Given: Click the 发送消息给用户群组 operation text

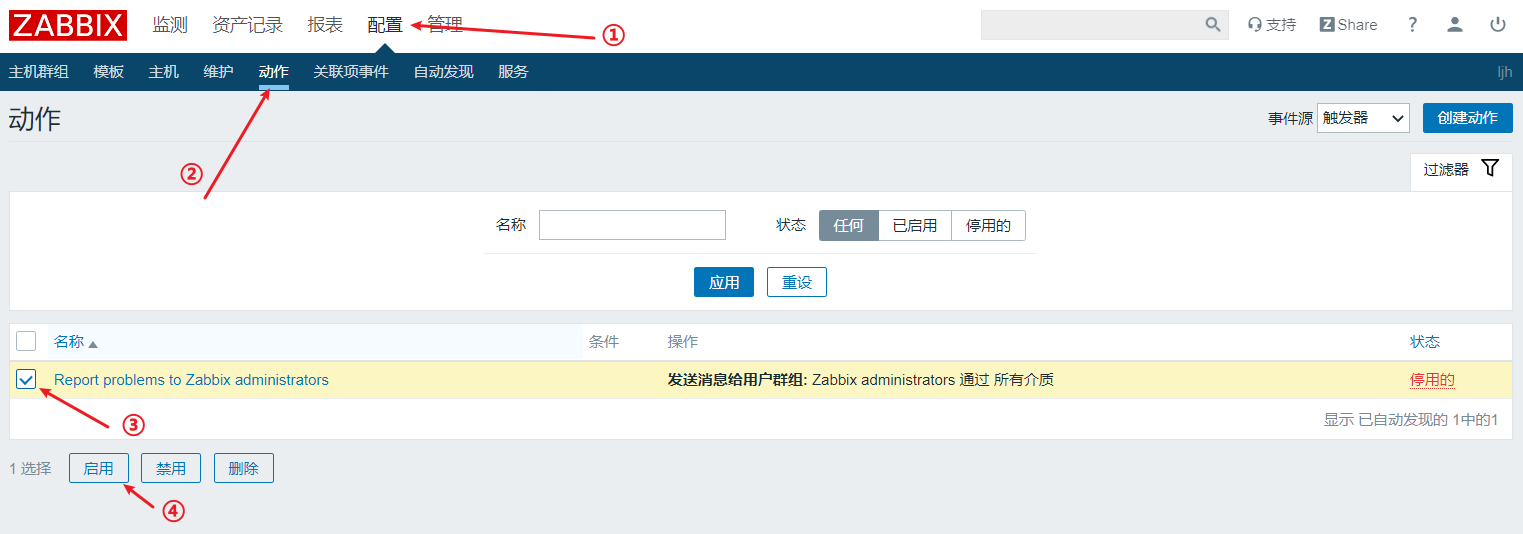Looking at the screenshot, I should [x=737, y=380].
